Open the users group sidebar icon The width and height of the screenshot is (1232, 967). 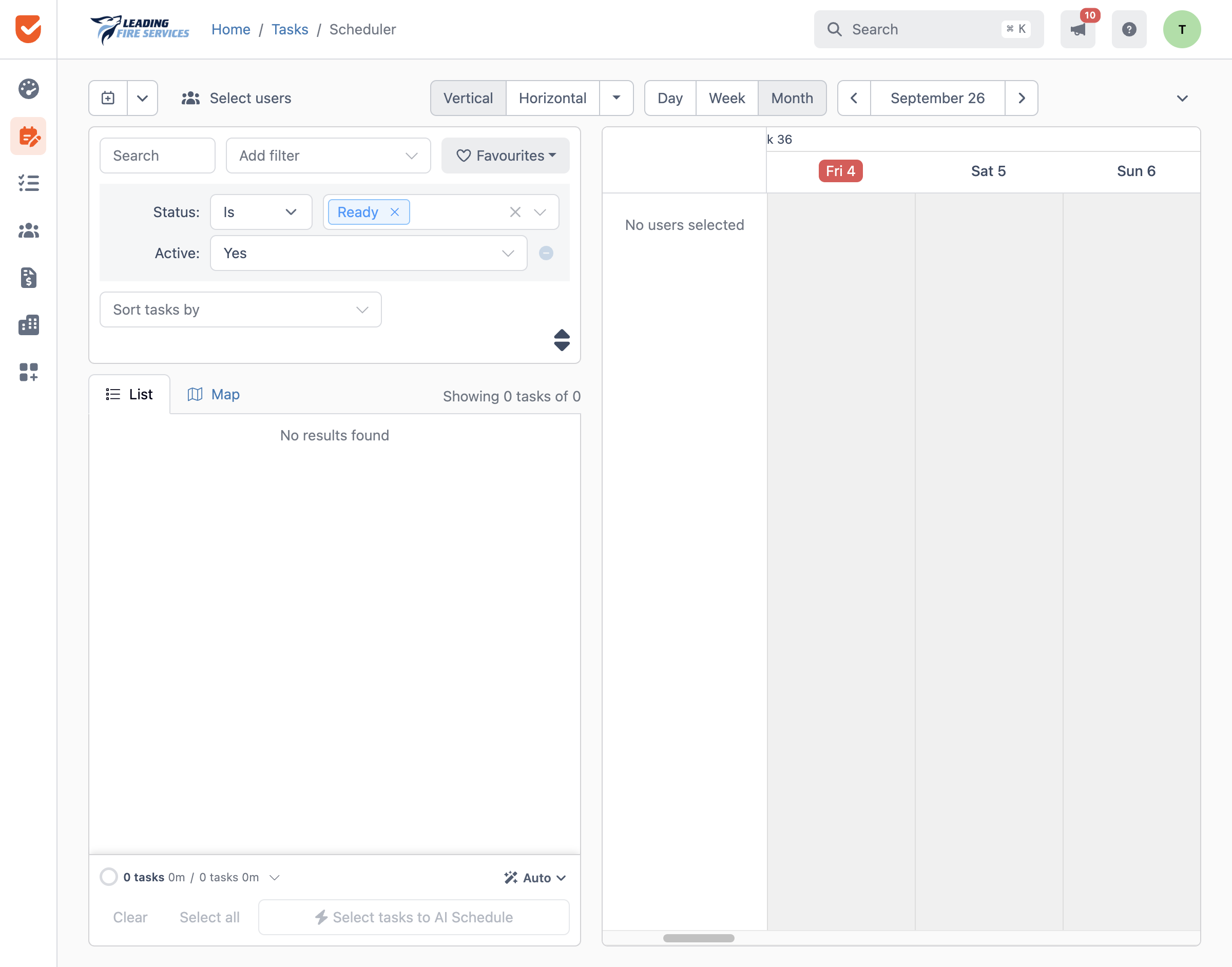point(28,230)
